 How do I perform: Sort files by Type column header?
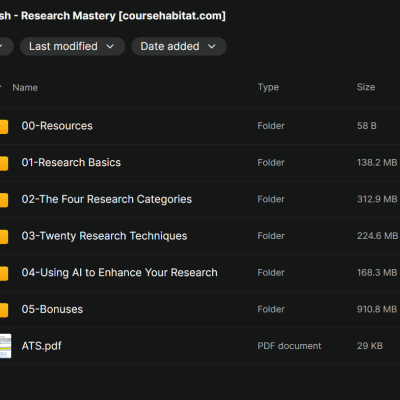coord(268,87)
